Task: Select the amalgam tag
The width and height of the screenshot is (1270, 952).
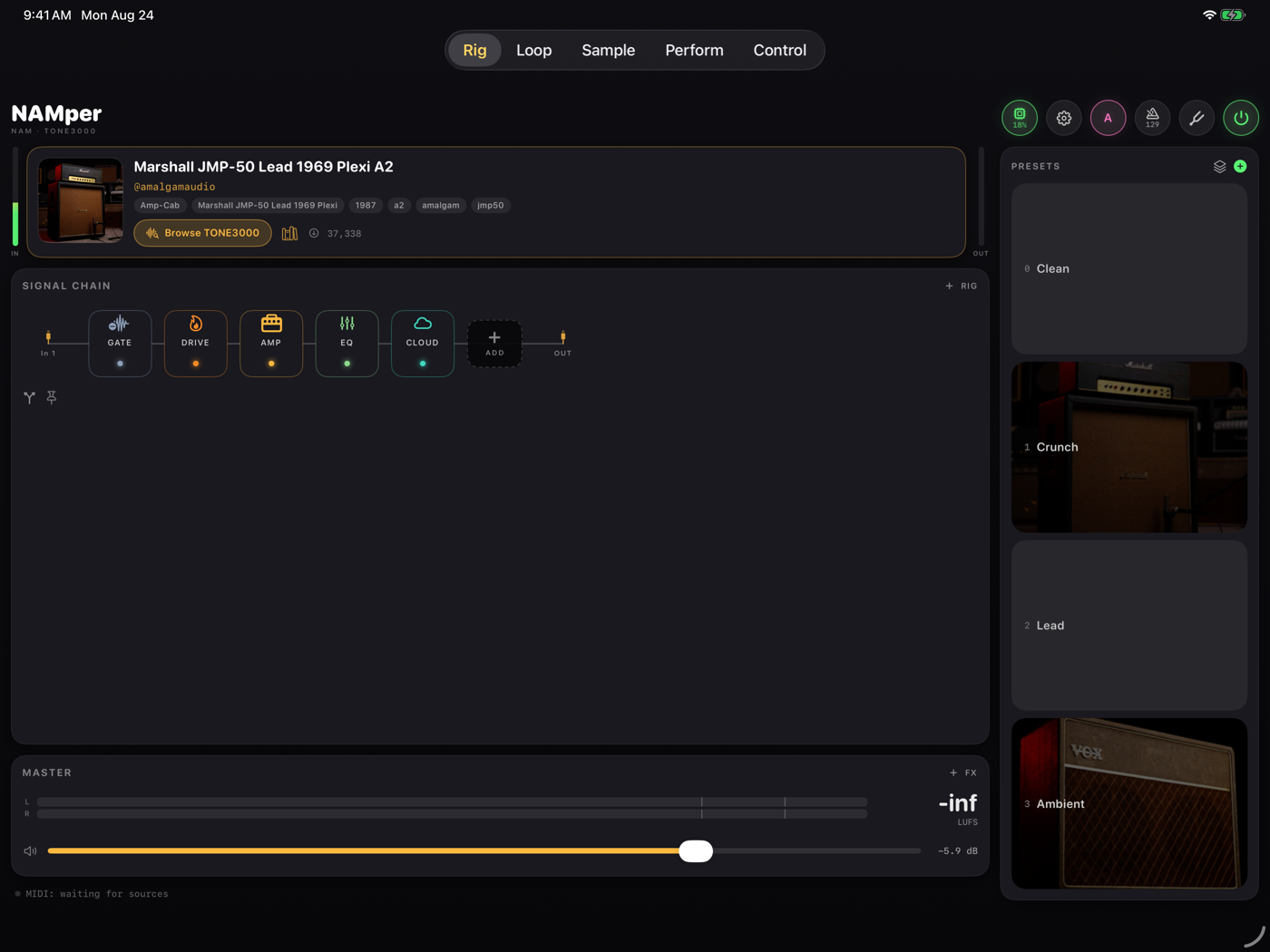Action: click(x=440, y=206)
